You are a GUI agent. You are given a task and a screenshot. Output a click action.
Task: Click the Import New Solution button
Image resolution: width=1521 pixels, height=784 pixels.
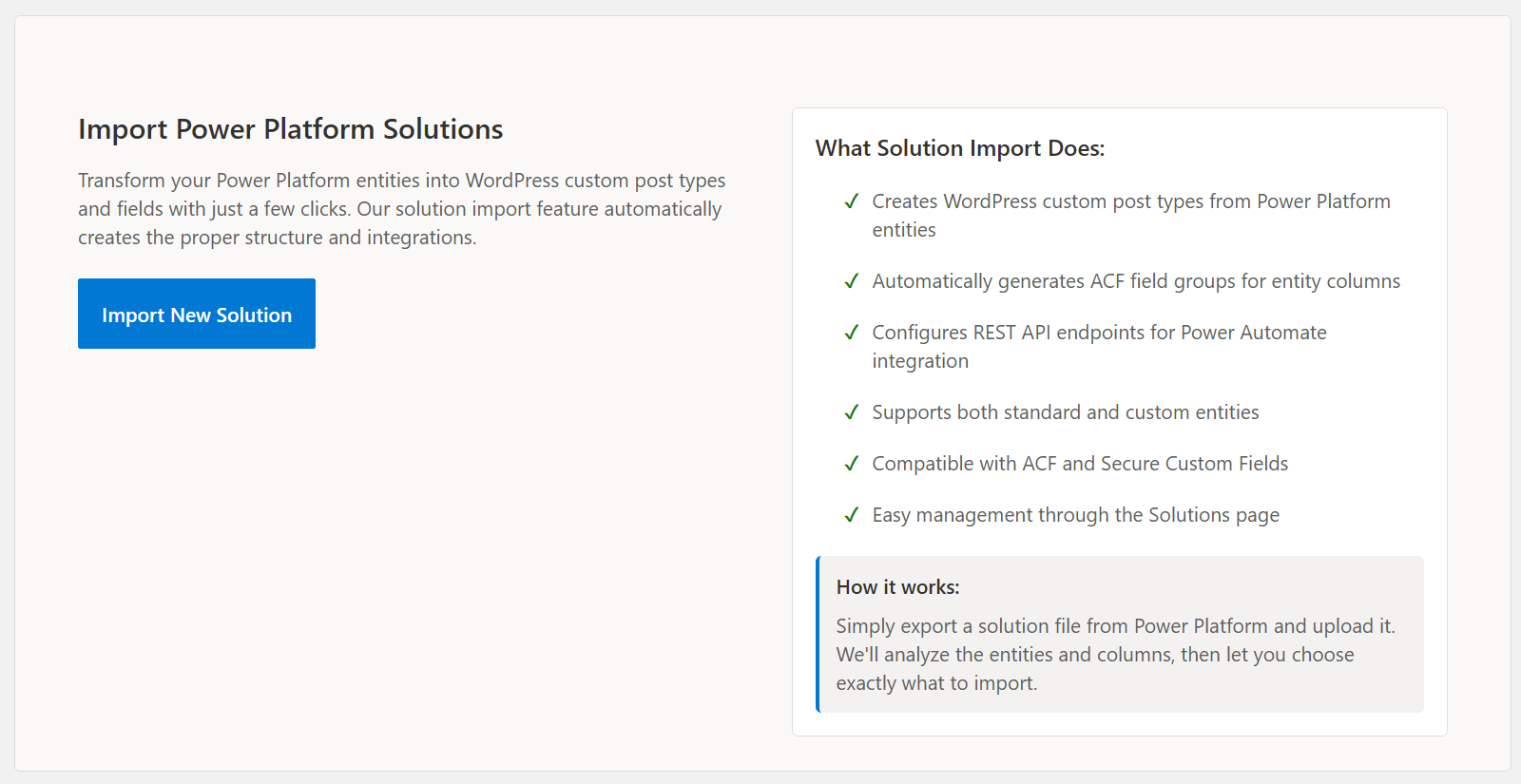coord(197,314)
